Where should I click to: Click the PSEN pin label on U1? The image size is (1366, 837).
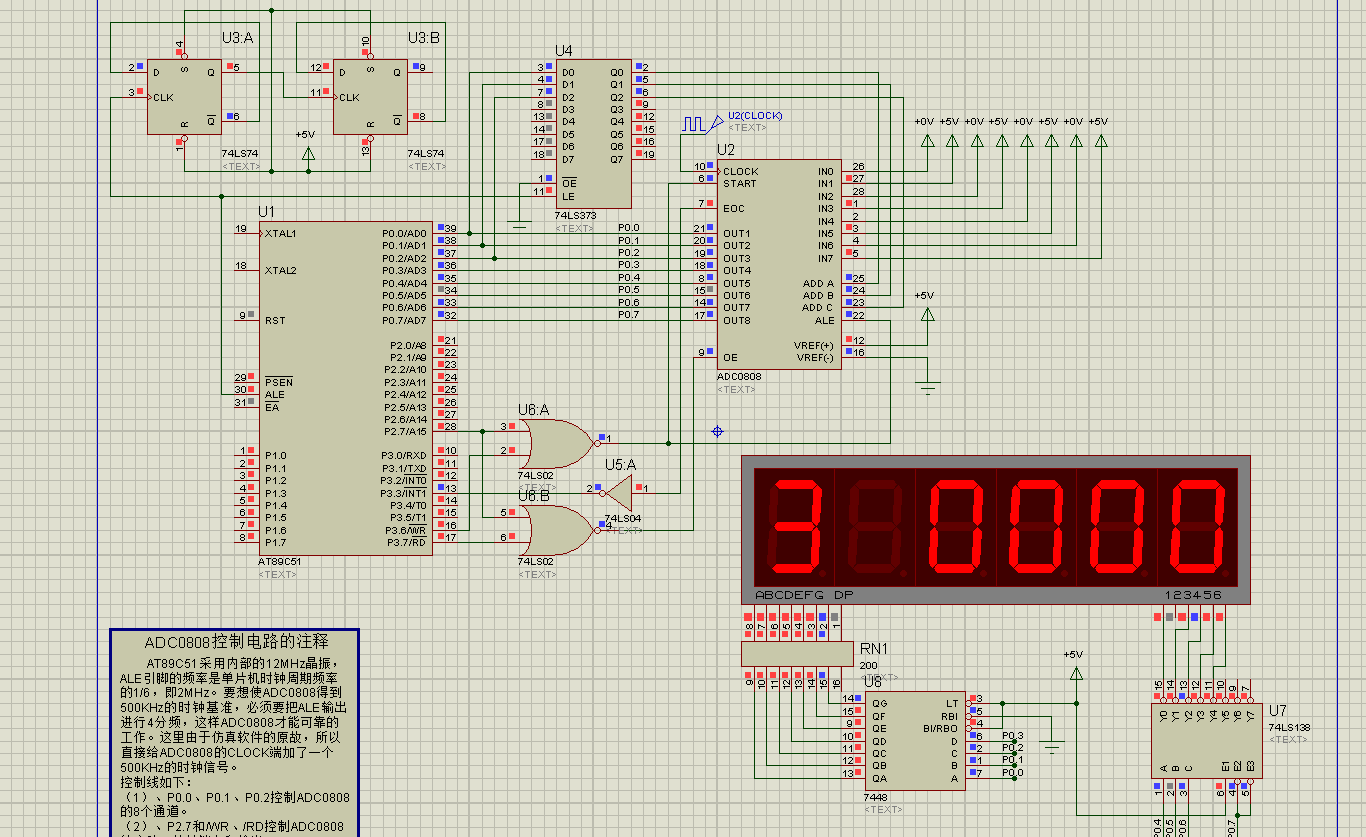pos(279,382)
